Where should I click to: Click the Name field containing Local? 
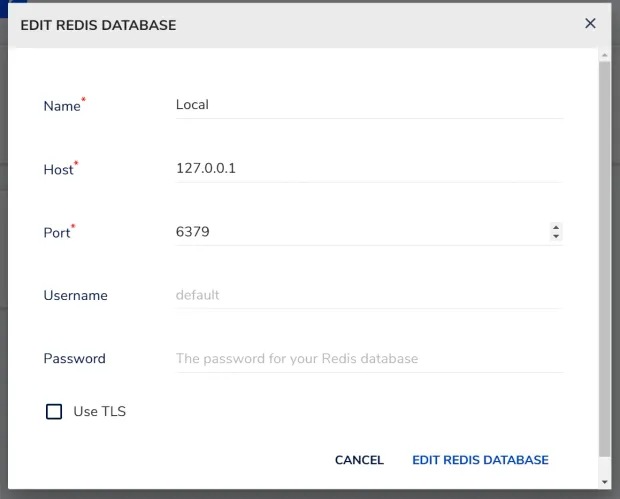pos(368,104)
